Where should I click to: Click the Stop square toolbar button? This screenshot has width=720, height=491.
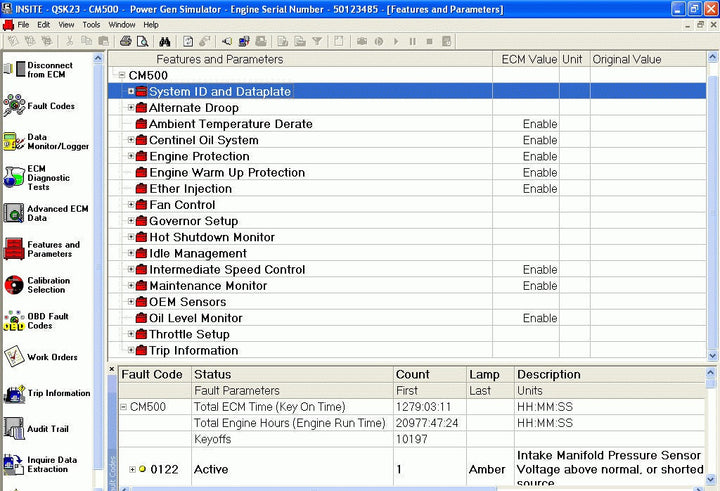click(x=429, y=41)
